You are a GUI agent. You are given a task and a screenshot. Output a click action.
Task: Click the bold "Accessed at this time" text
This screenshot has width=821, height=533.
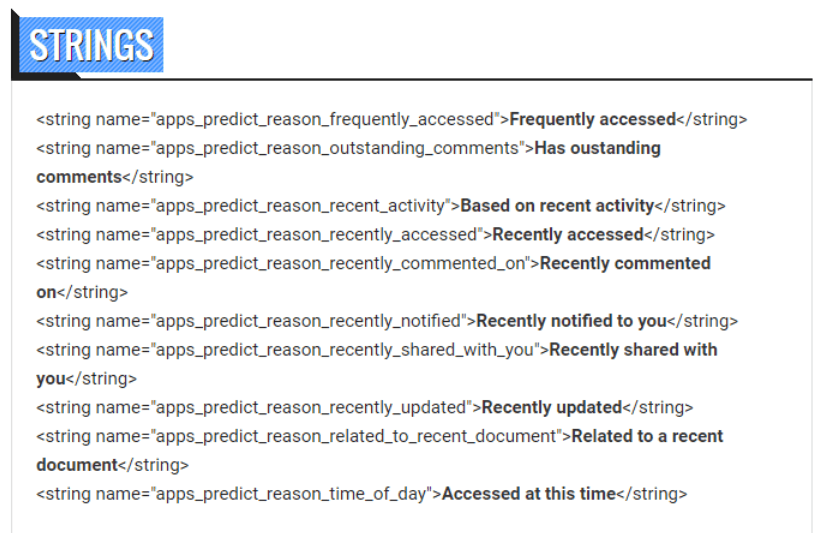click(528, 494)
